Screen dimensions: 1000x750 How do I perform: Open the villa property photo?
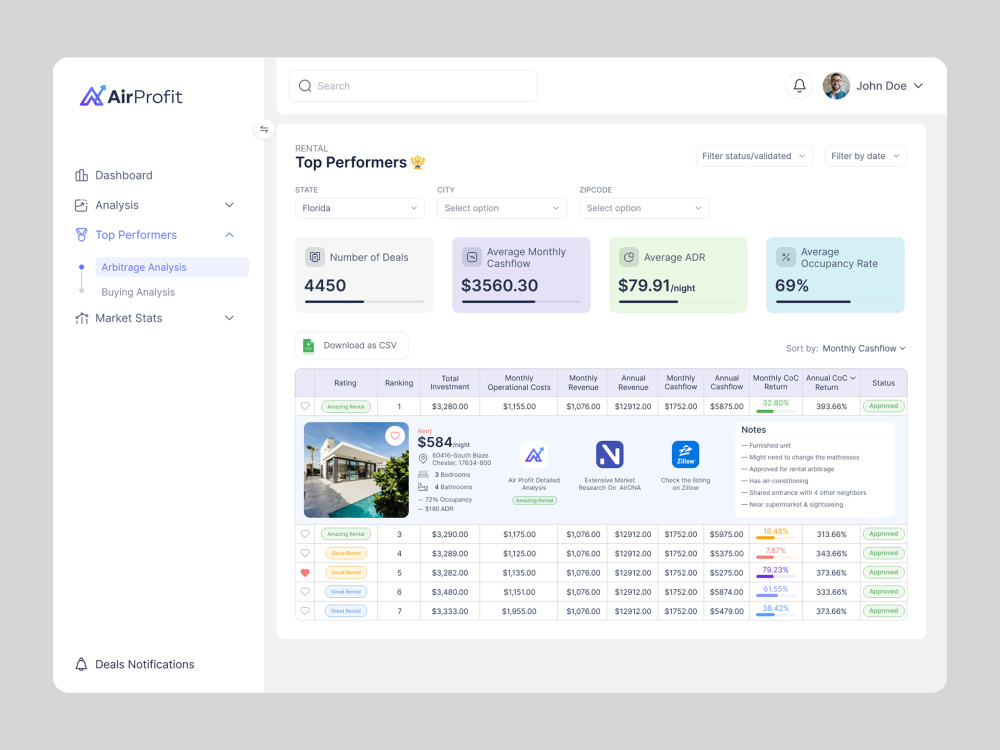coord(356,470)
